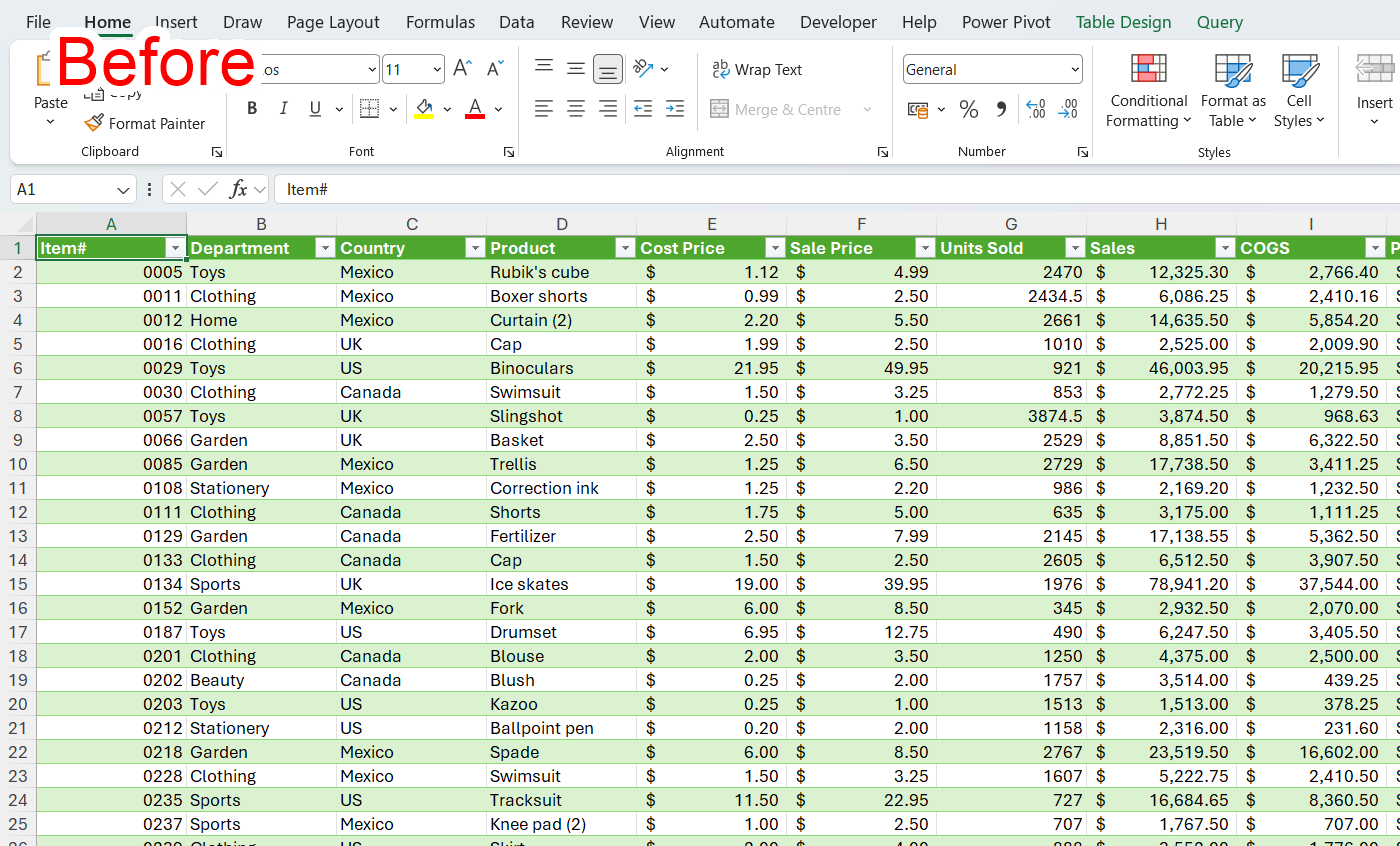Apply red Font Colour
This screenshot has height=846, width=1400.
(x=475, y=109)
